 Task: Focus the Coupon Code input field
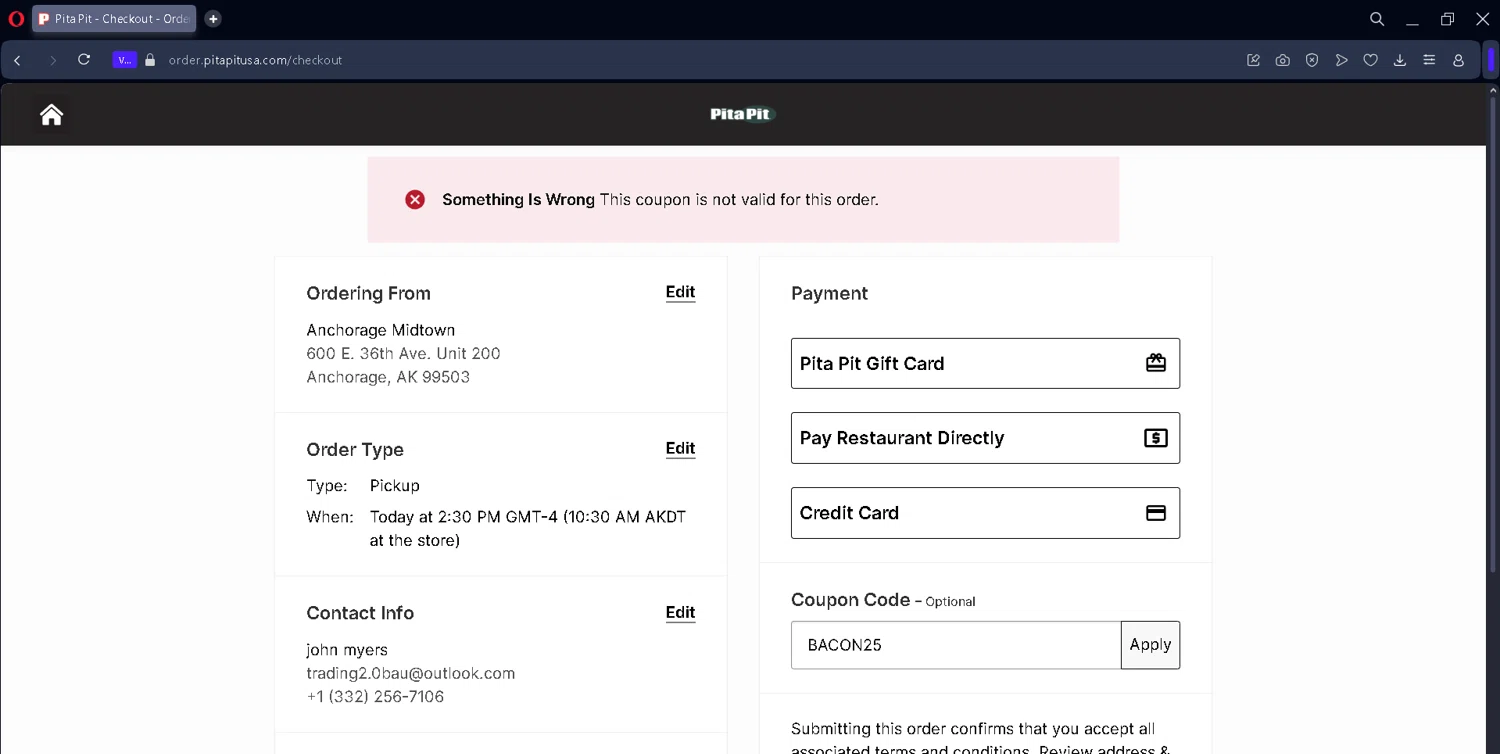pyautogui.click(x=956, y=645)
